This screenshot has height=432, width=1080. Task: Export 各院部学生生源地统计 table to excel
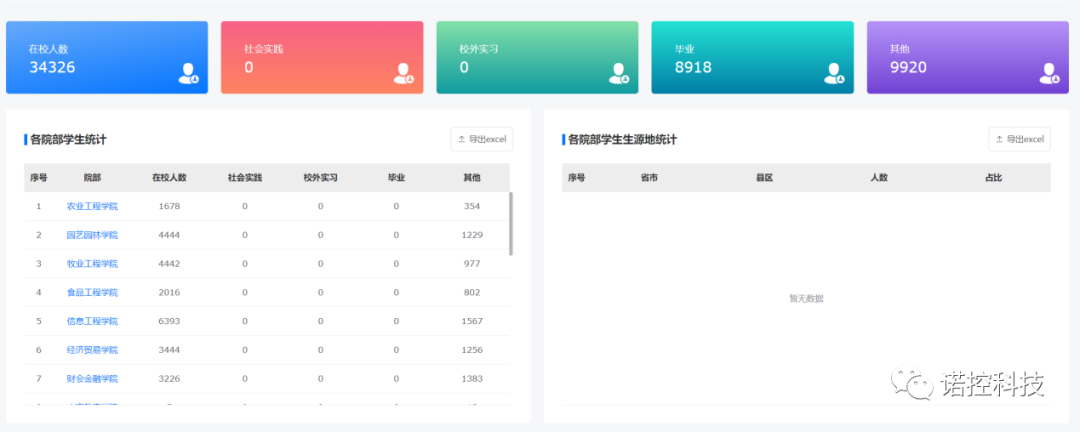tap(1019, 139)
